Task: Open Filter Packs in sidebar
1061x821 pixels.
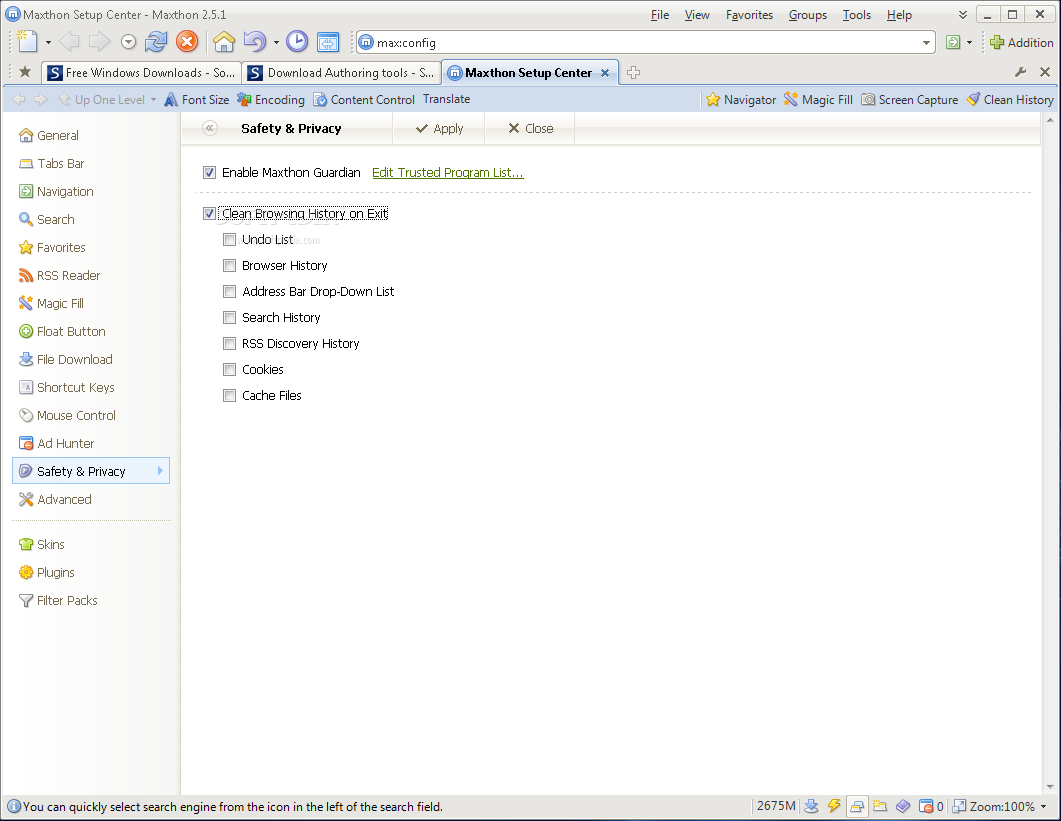Action: click(58, 600)
